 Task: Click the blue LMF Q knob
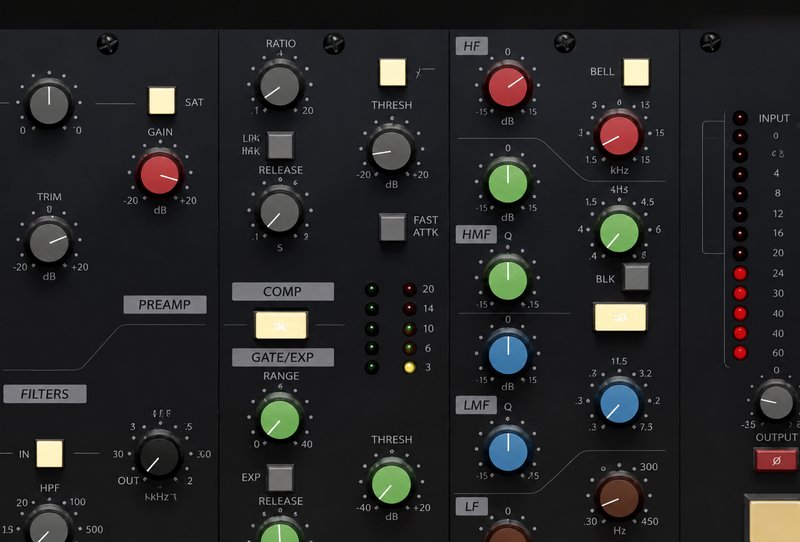508,451
